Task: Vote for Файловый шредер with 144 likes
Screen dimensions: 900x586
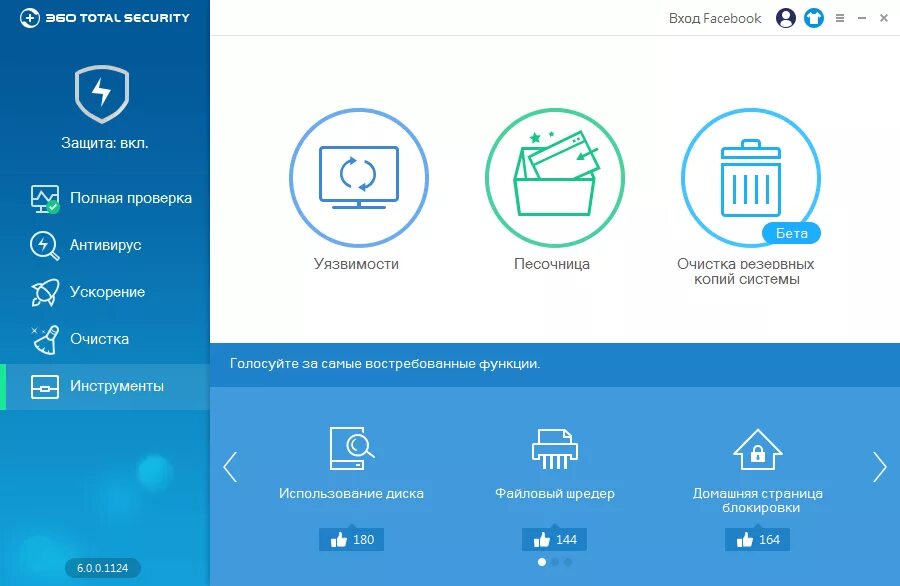Action: pyautogui.click(x=554, y=540)
